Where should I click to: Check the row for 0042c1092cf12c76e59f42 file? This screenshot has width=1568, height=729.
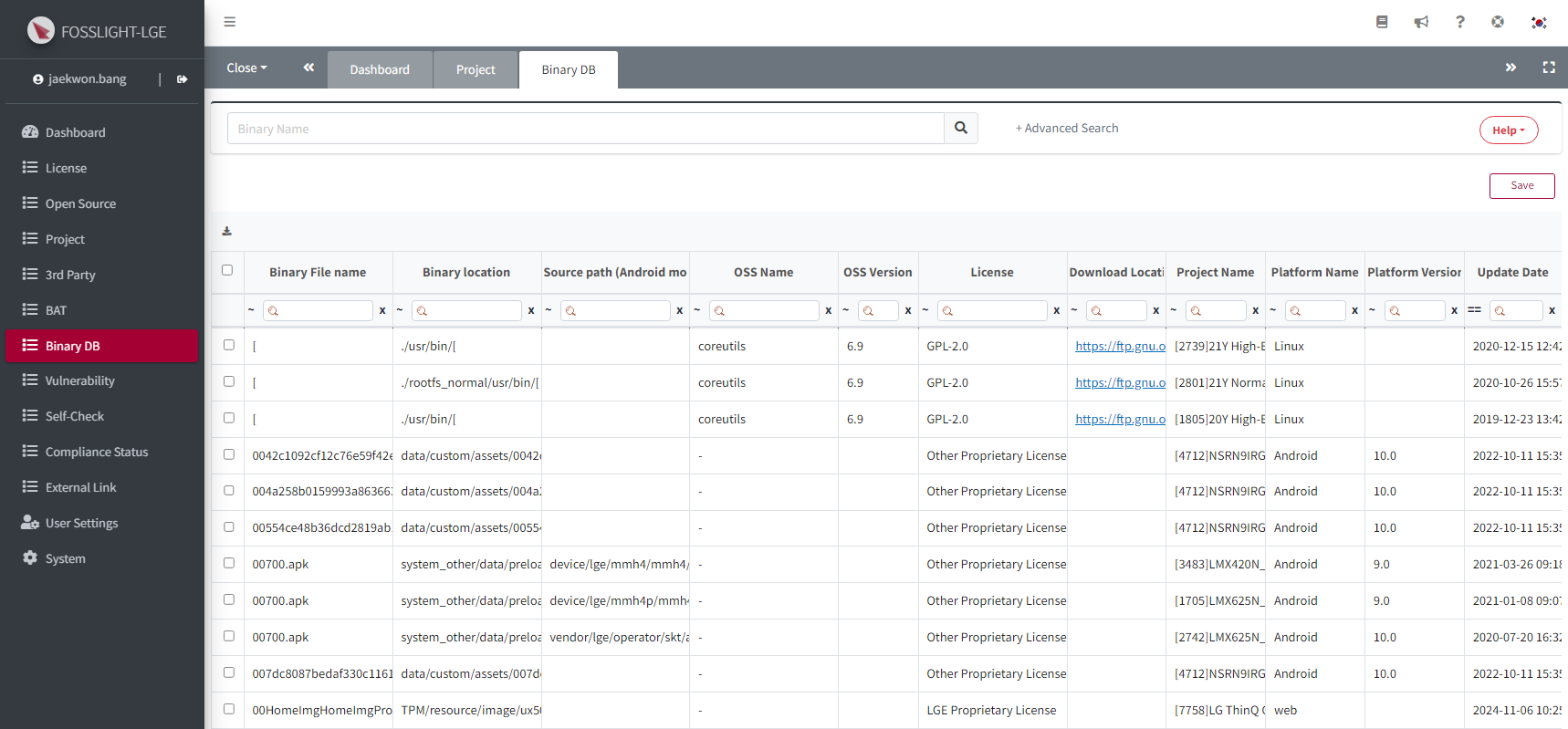point(229,454)
